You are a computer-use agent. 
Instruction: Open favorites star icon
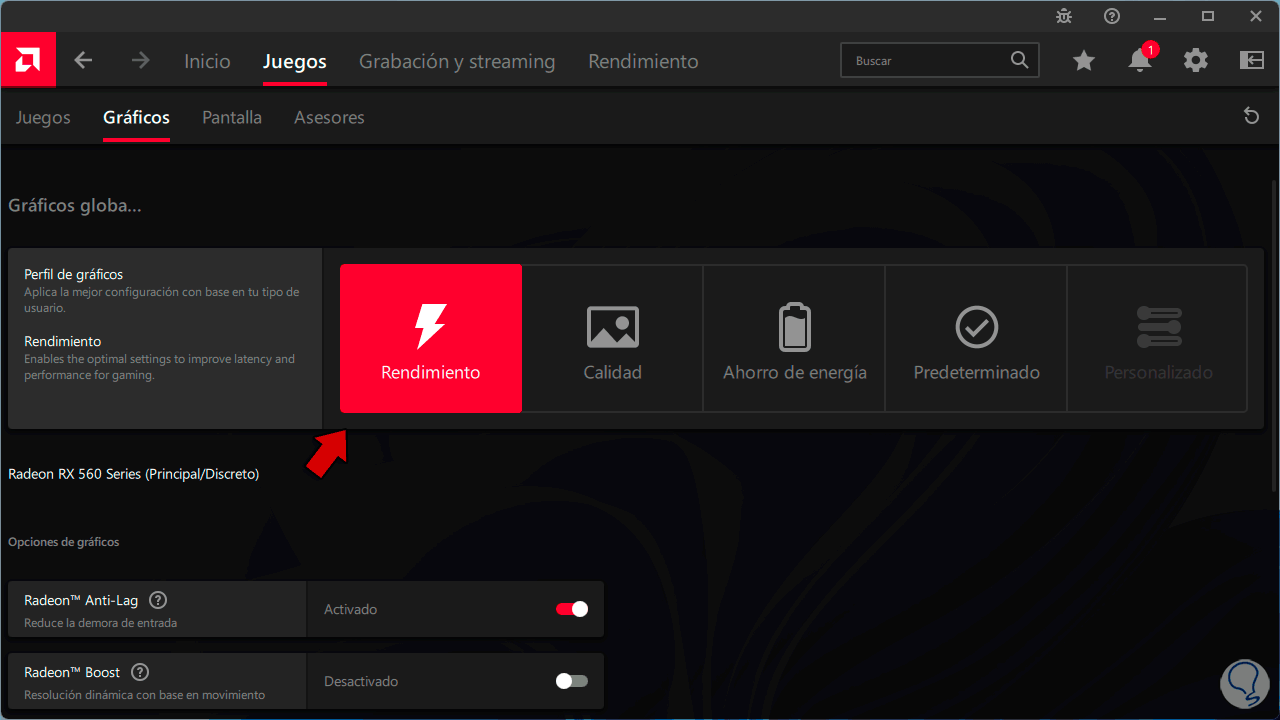coord(1084,61)
